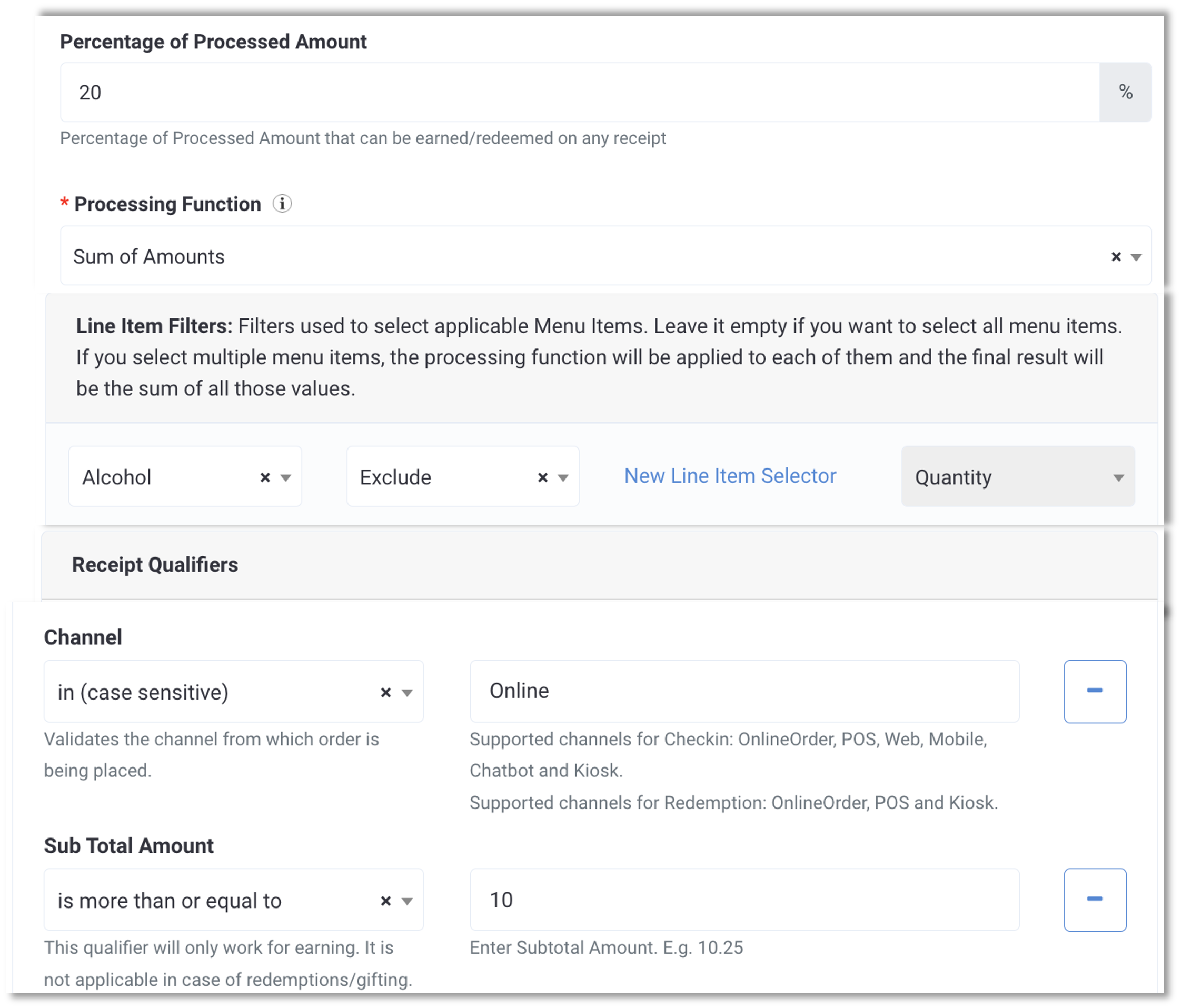Expand the Alcohol dropdown arrow
Image resolution: width=1182 pixels, height=1008 pixels.
coord(286,477)
